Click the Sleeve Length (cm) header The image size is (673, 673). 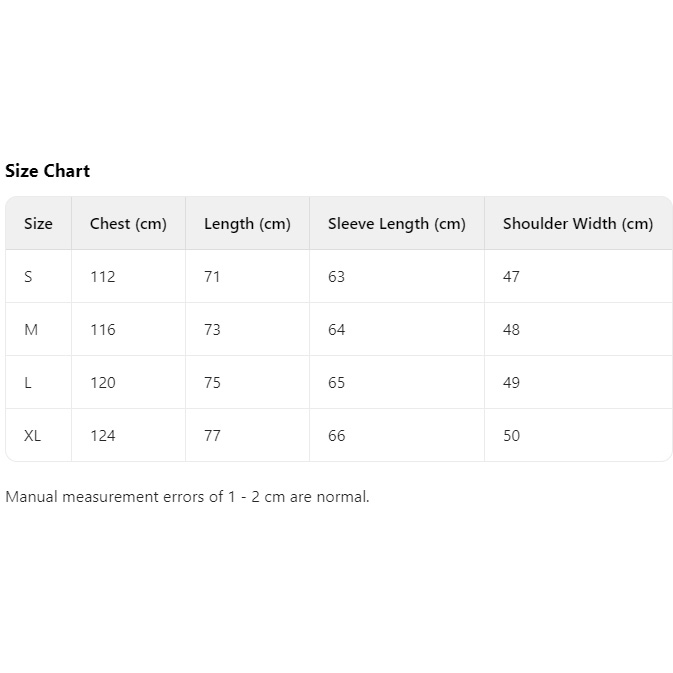point(397,224)
